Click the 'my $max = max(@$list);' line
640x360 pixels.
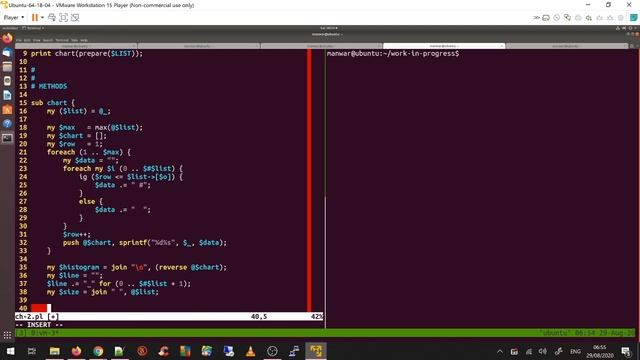[95, 127]
